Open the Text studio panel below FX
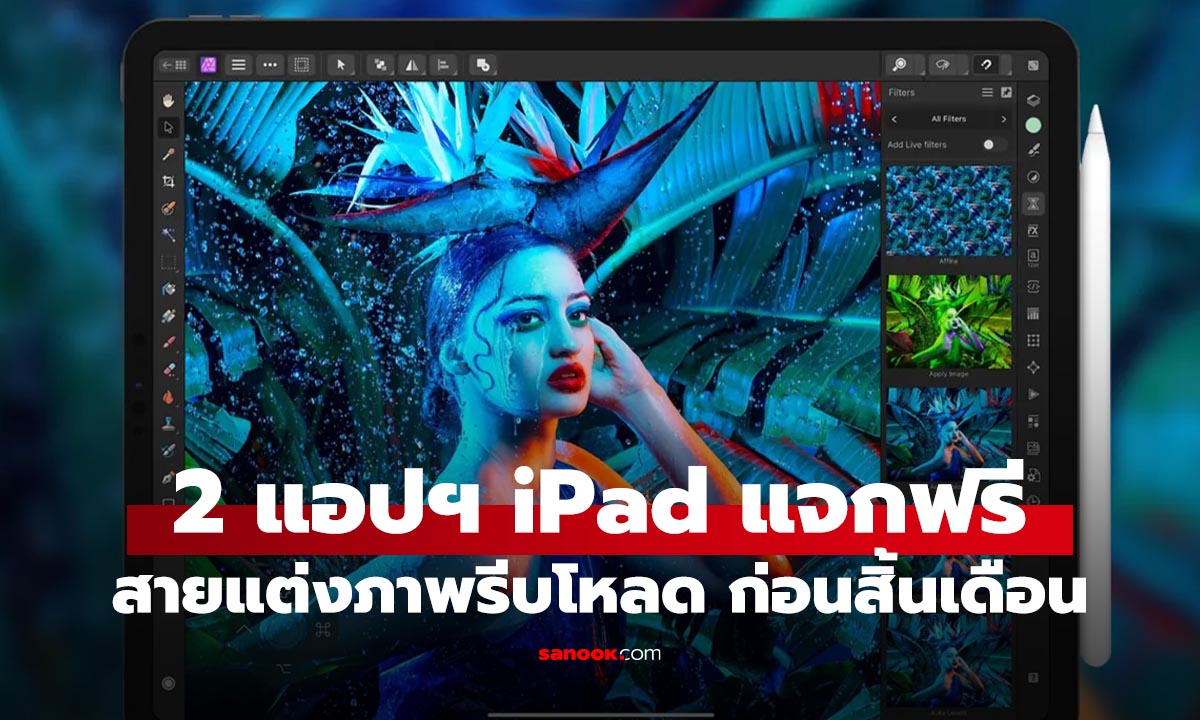Image resolution: width=1200 pixels, height=720 pixels. click(1034, 253)
